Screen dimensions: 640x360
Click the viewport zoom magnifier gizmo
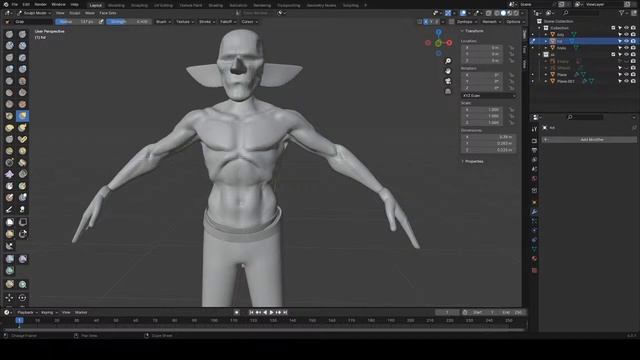click(448, 61)
